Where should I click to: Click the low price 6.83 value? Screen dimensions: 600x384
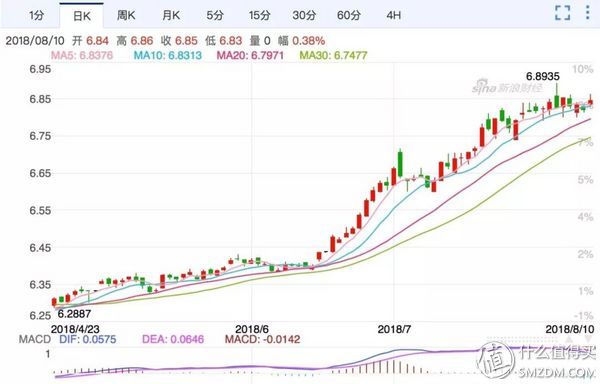point(231,41)
